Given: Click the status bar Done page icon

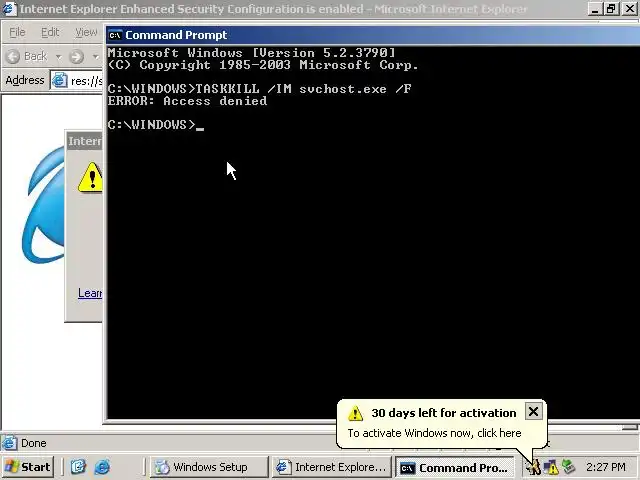Looking at the screenshot, I should point(9,443).
